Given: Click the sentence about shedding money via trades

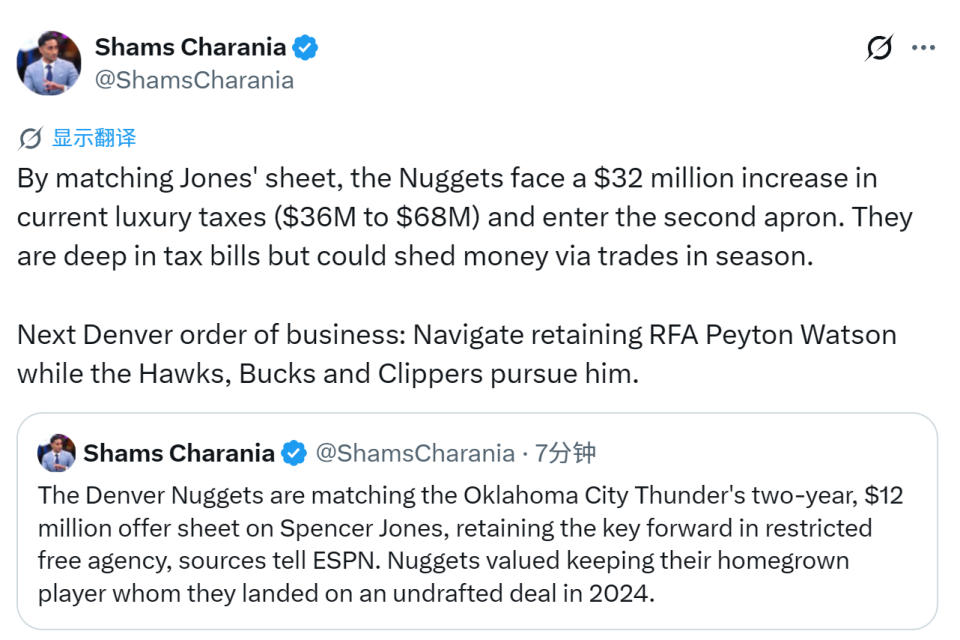Looking at the screenshot, I should (415, 256).
